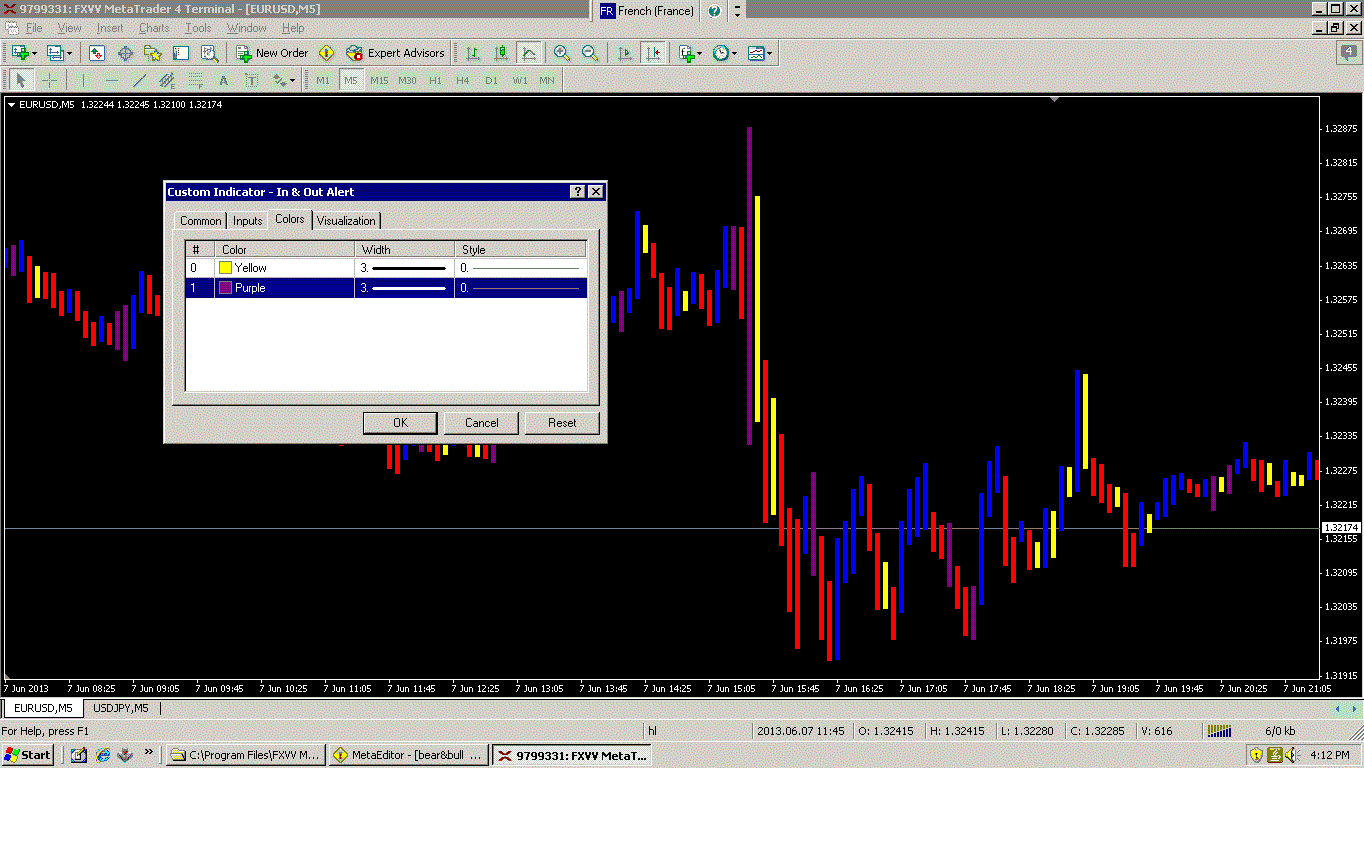Screen dimensions: 1364x864
Task: Open the Periodicity clock dropdown arrow
Action: (x=735, y=53)
